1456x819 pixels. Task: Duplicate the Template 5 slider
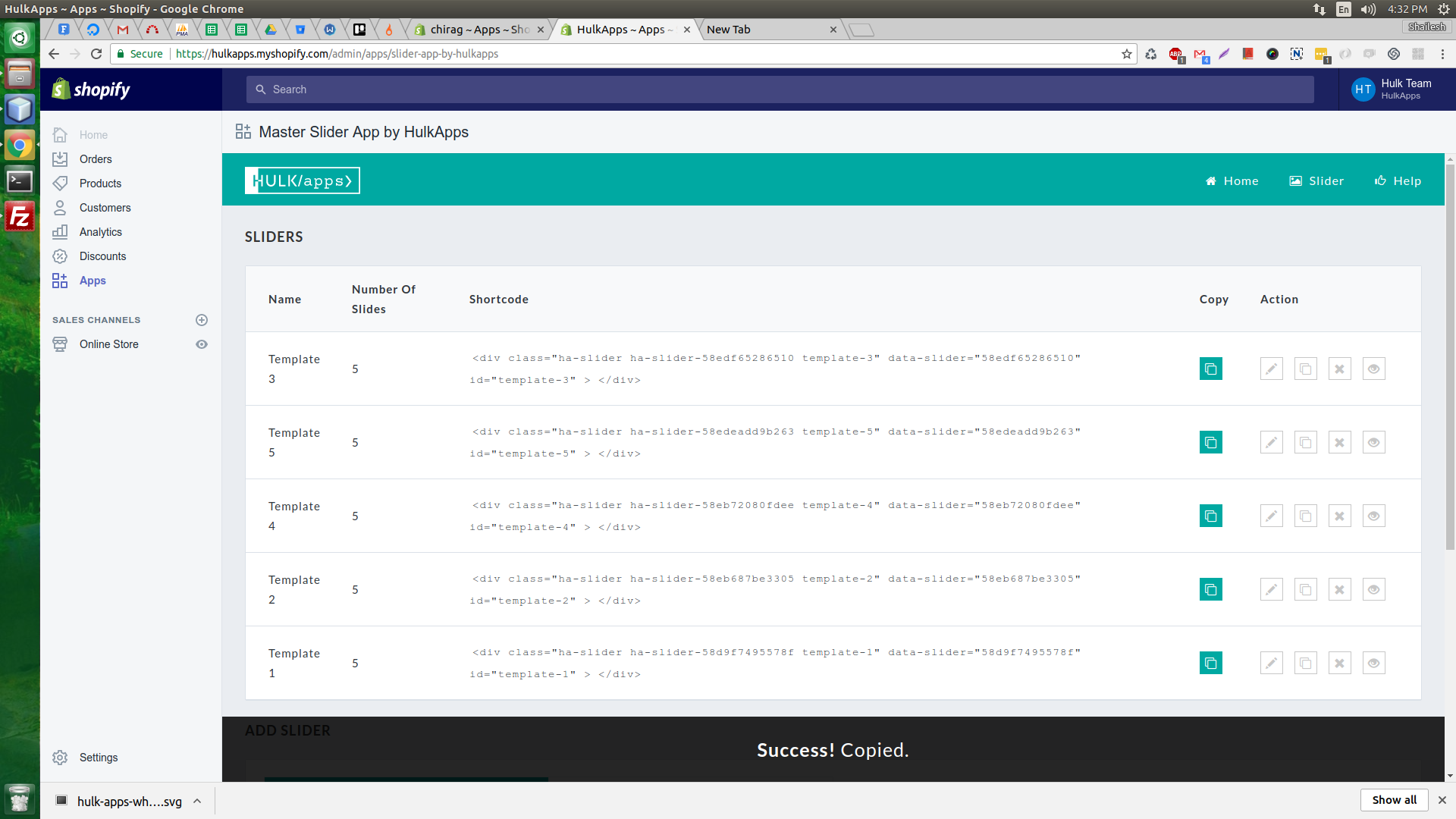coord(1306,442)
